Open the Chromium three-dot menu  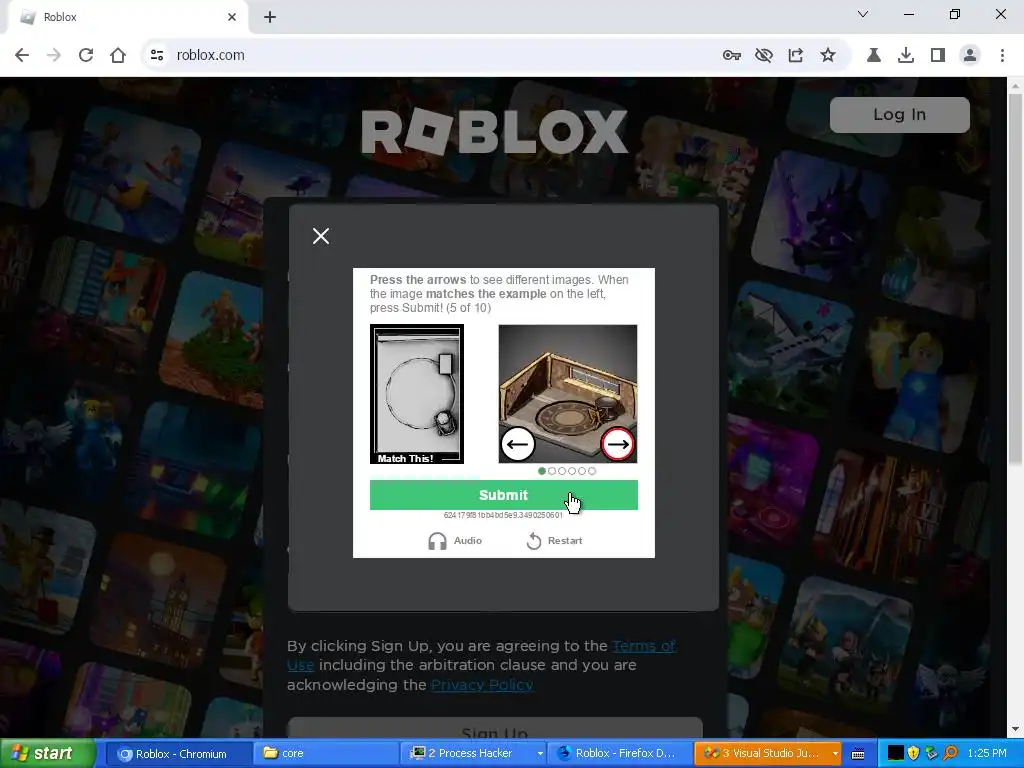pos(1002,55)
